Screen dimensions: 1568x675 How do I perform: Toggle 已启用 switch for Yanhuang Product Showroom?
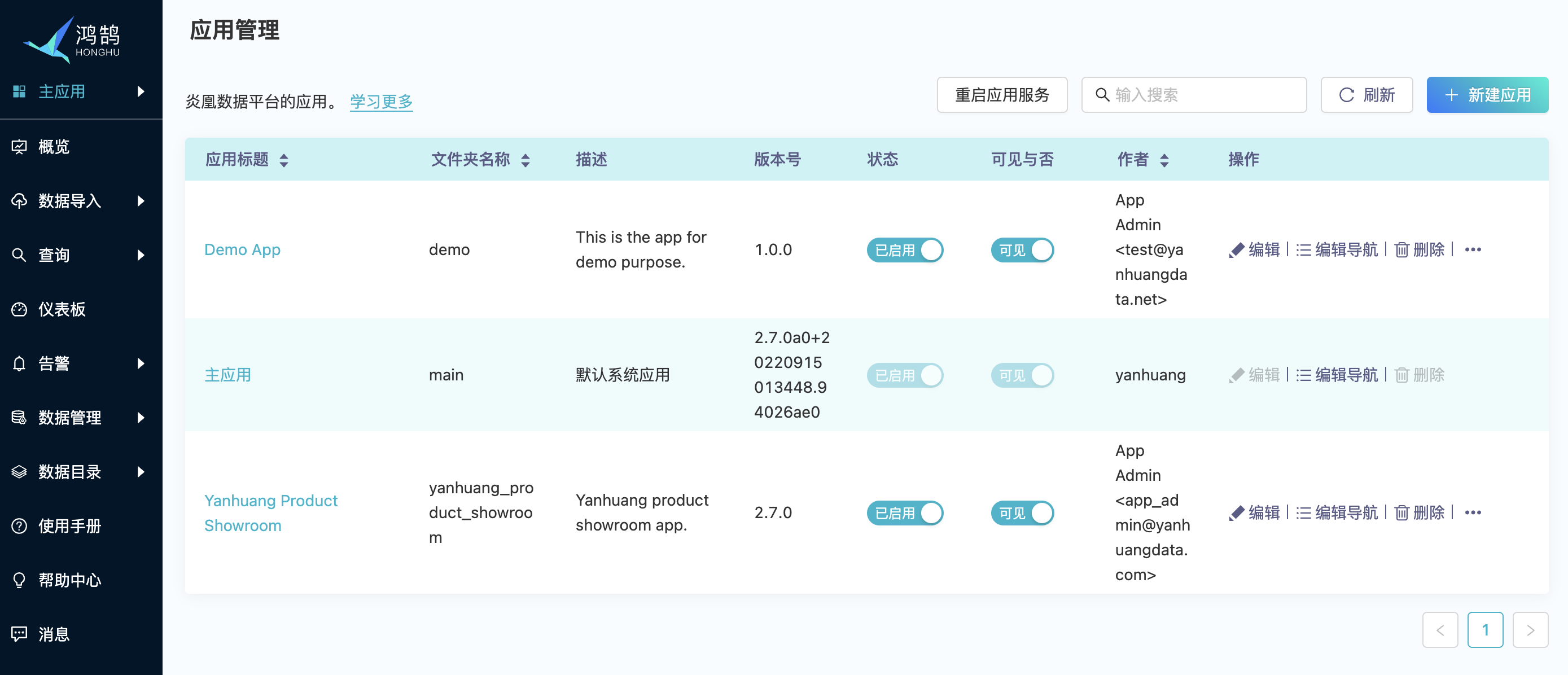pos(905,512)
